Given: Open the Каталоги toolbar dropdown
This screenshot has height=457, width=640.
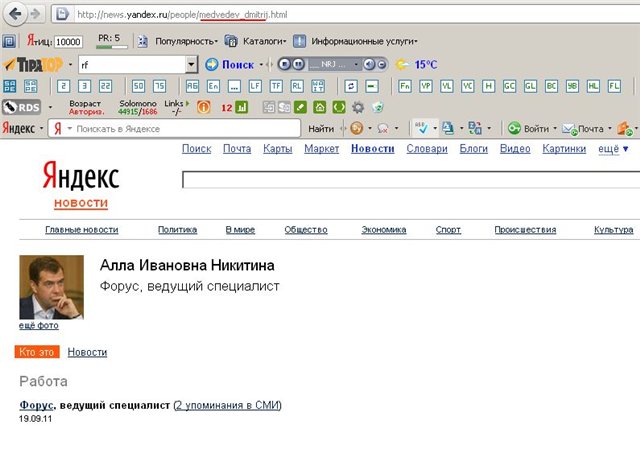Looking at the screenshot, I should click(x=264, y=41).
